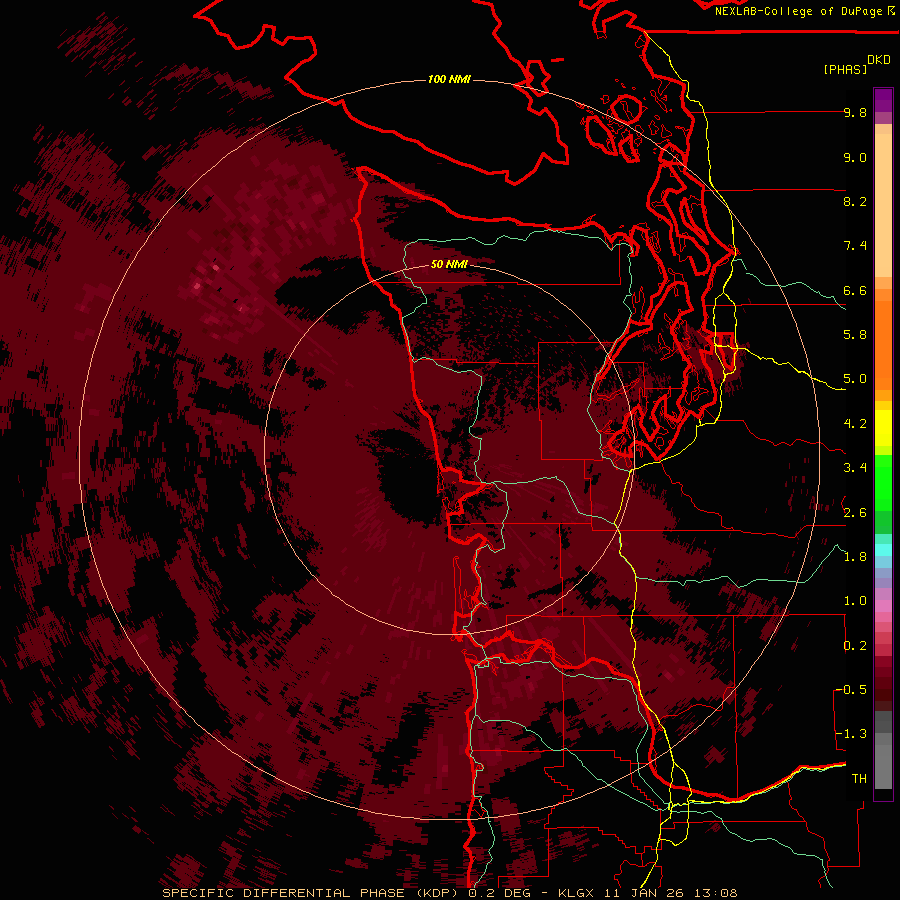Image resolution: width=900 pixels, height=900 pixels.
Task: Select the 7.4 legend value
Action: click(x=855, y=246)
